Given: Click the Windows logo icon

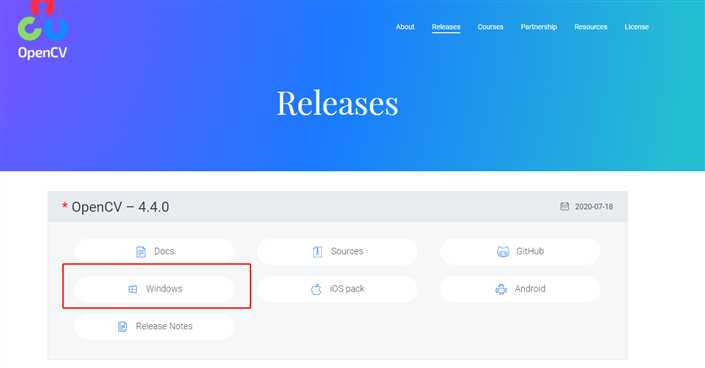Looking at the screenshot, I should (x=133, y=289).
